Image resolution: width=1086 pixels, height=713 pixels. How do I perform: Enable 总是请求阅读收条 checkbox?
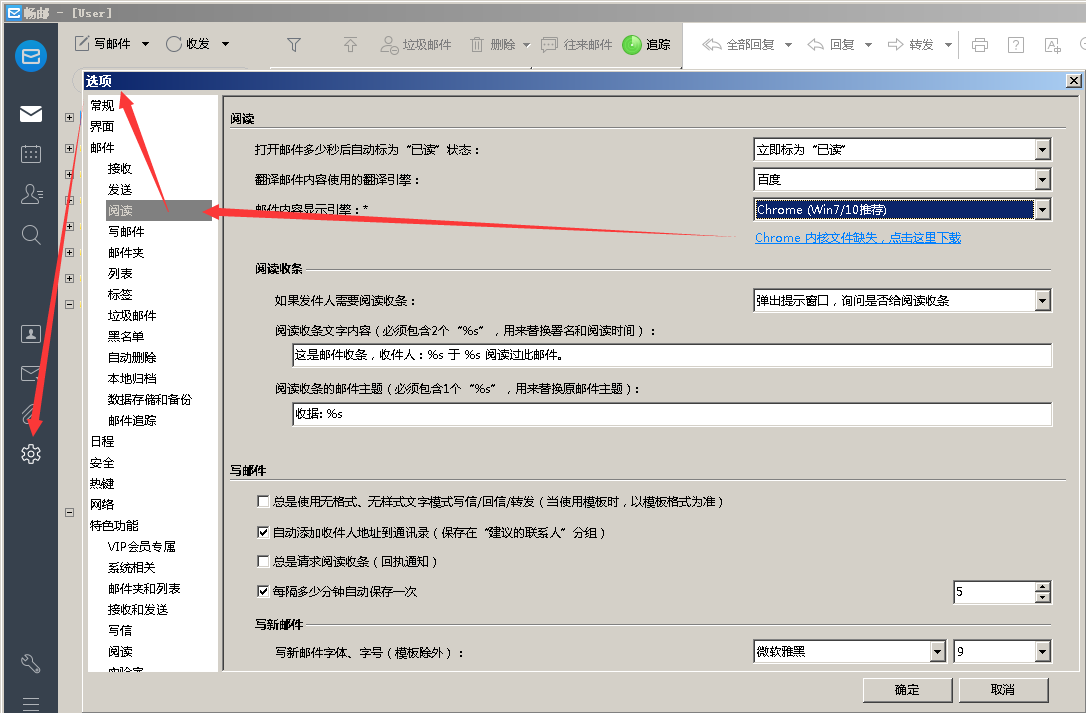263,561
